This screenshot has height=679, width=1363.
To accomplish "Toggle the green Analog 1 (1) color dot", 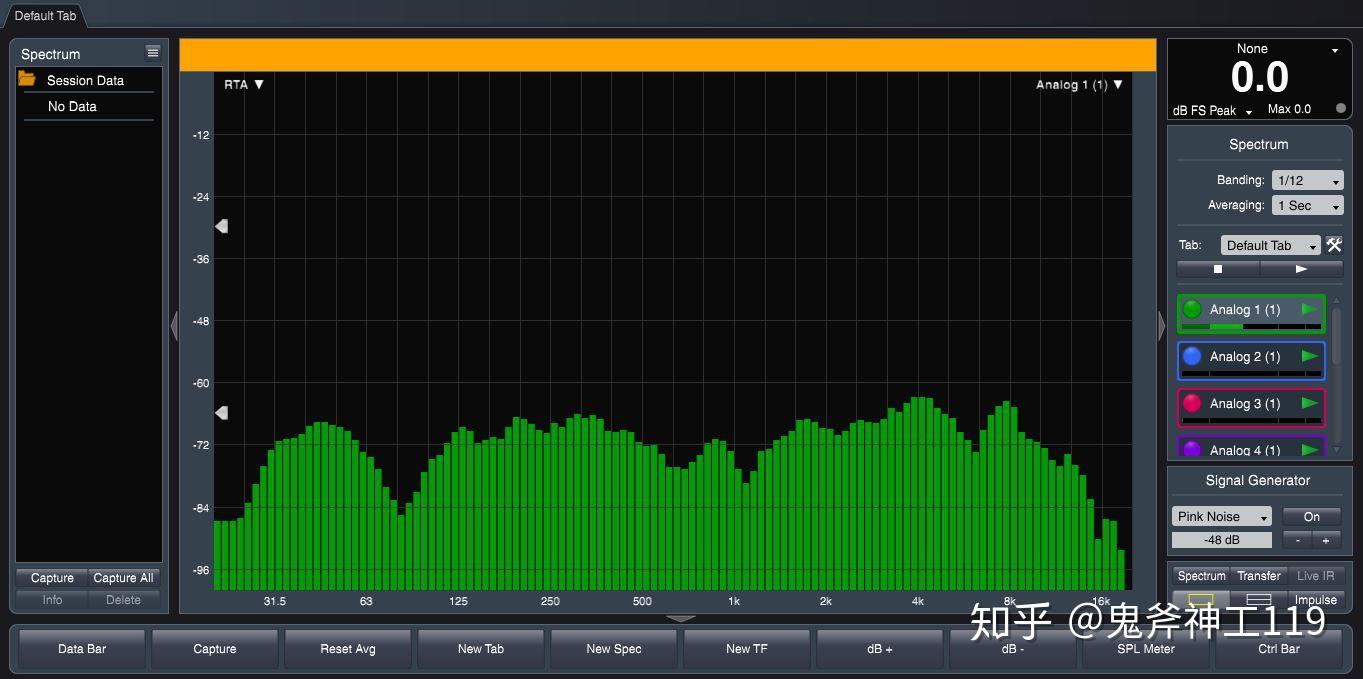I will [x=1192, y=309].
